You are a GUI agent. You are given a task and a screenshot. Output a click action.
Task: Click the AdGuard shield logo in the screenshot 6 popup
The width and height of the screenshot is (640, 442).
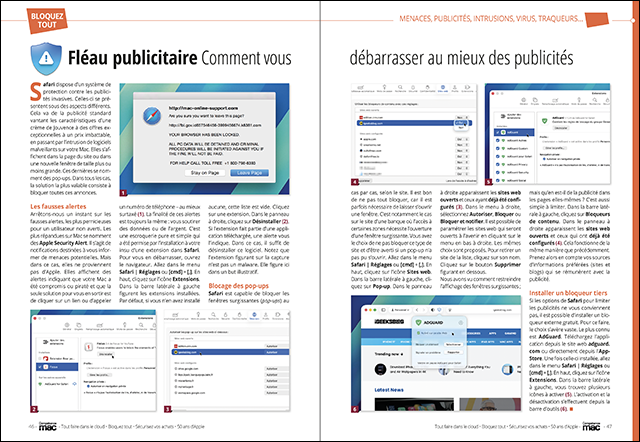pyautogui.click(x=418, y=322)
